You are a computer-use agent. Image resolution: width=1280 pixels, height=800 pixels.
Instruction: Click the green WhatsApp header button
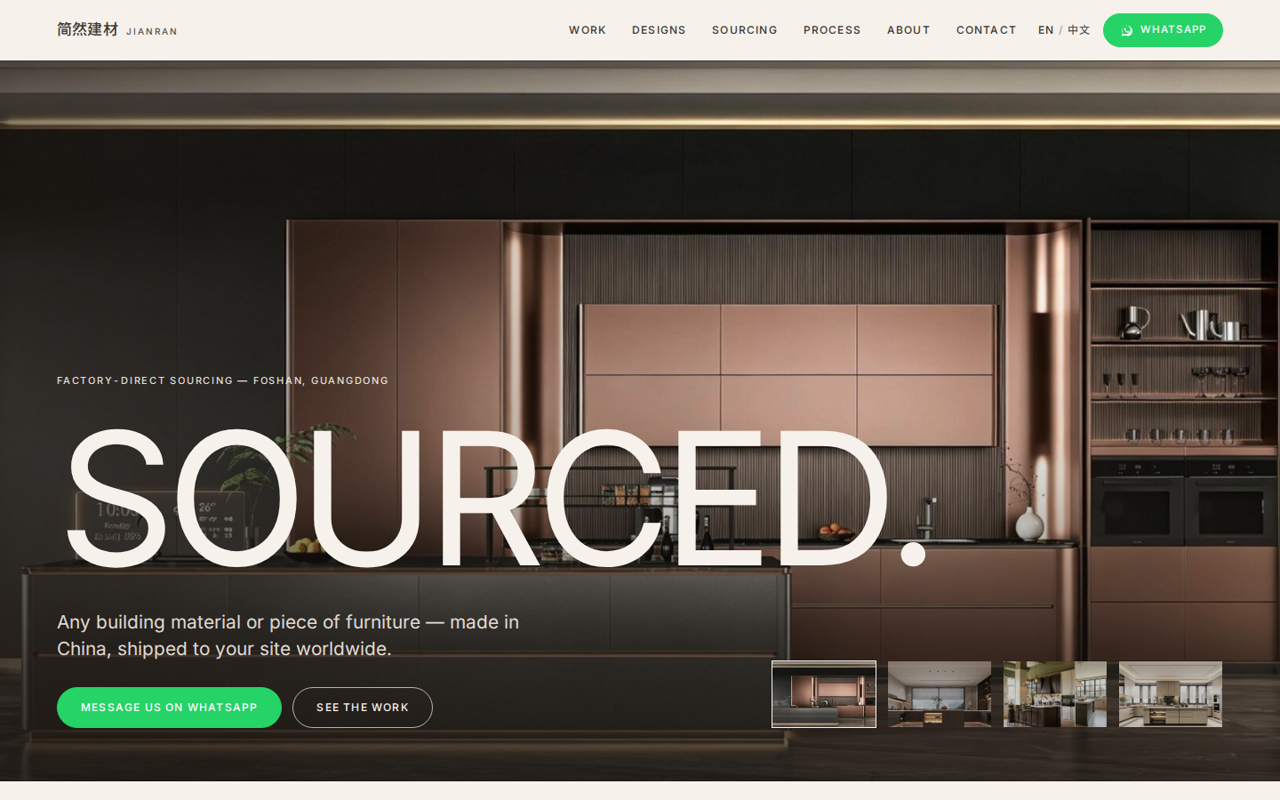(1163, 30)
